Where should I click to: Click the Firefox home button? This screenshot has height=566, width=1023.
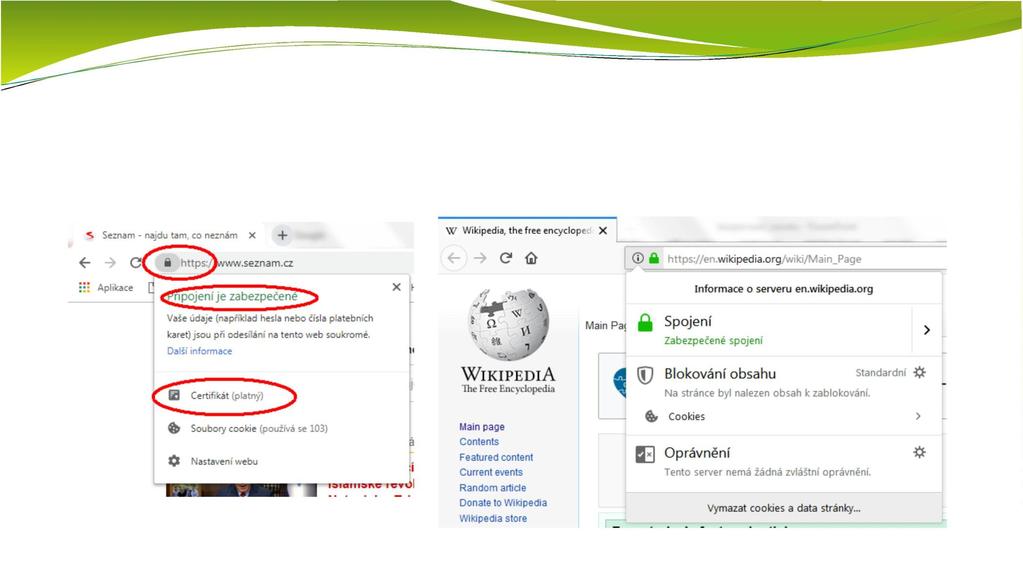tap(531, 258)
